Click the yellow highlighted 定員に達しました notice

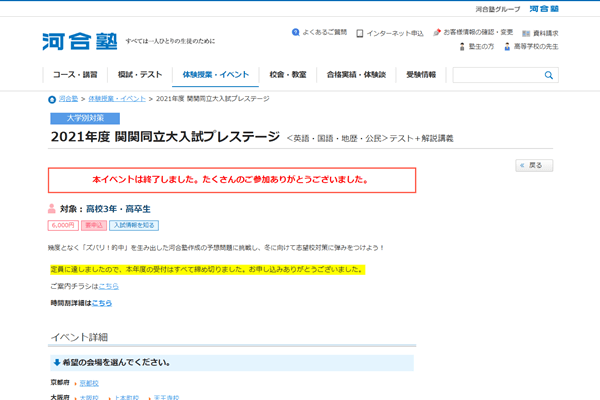[207, 269]
